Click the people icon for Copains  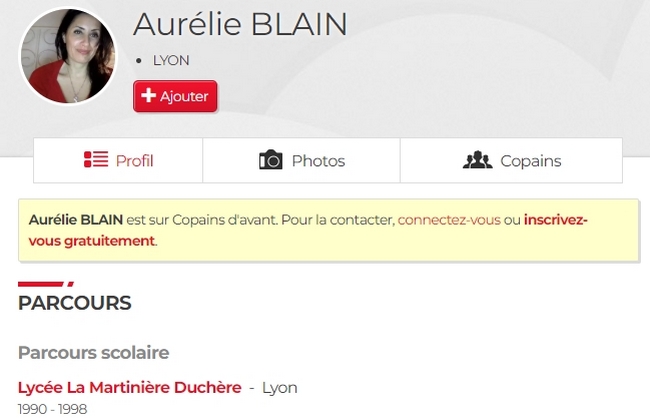[477, 160]
